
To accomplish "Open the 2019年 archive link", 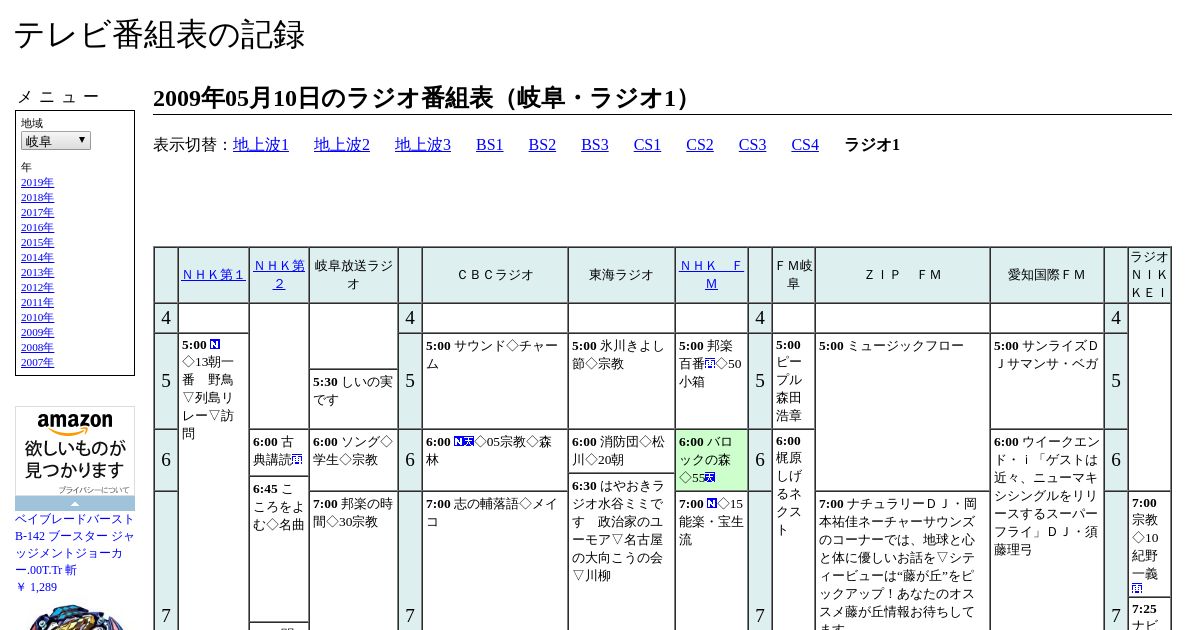I will tap(37, 182).
